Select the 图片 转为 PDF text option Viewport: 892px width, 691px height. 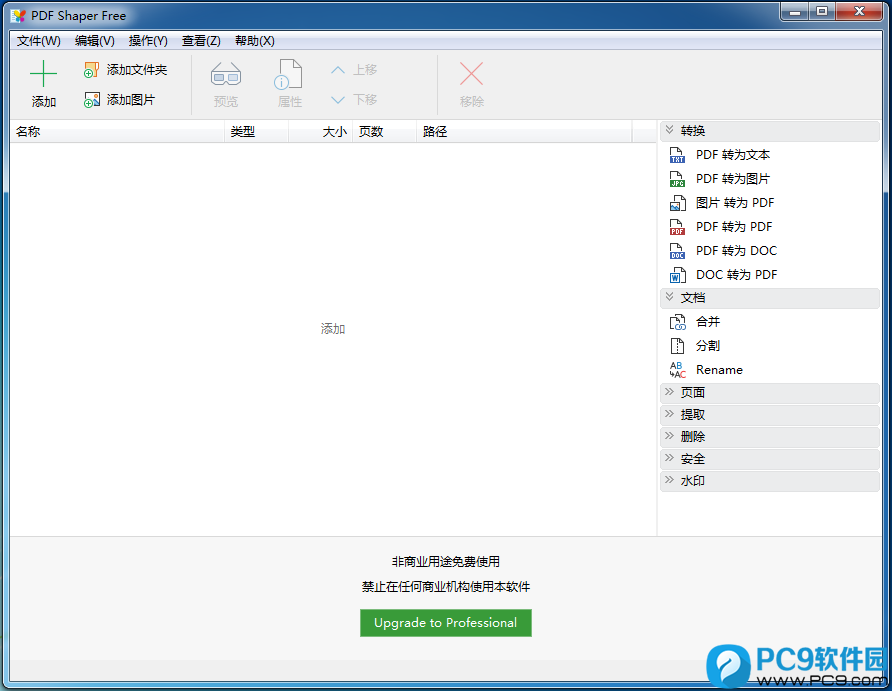click(734, 203)
